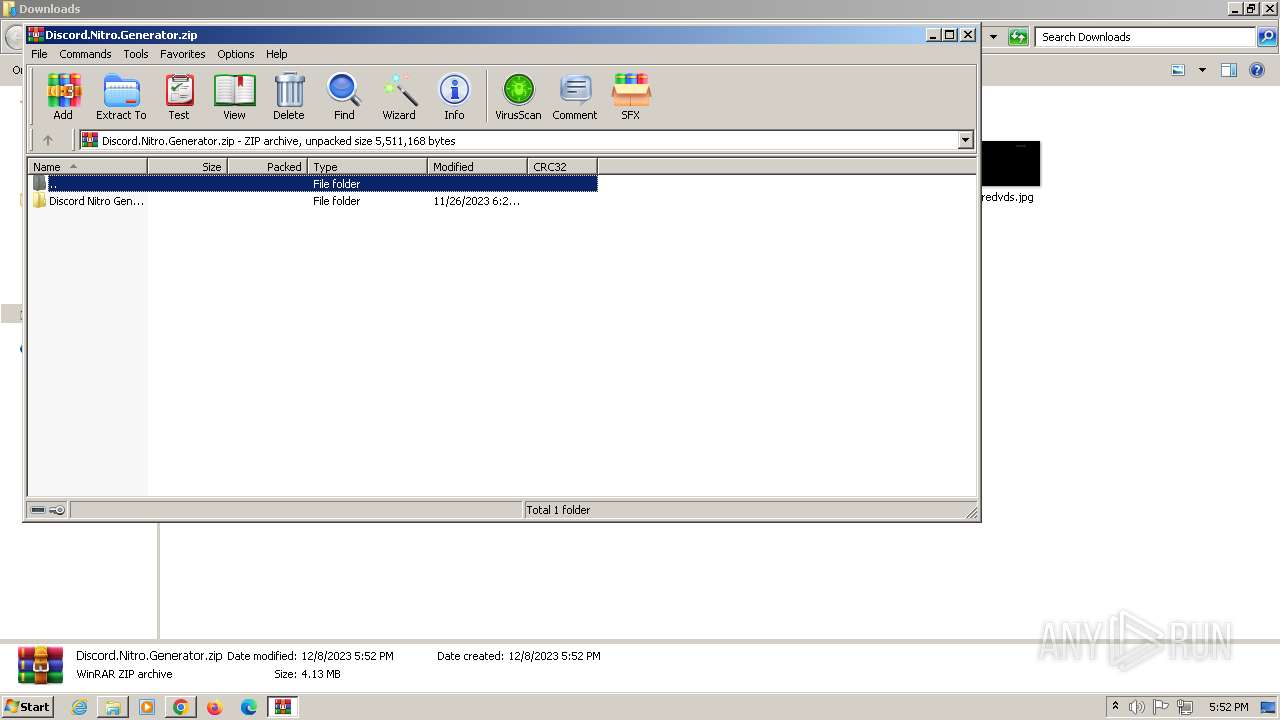Toggle Explorer preview pane icon
The height and width of the screenshot is (720, 1280).
pyautogui.click(x=1229, y=70)
